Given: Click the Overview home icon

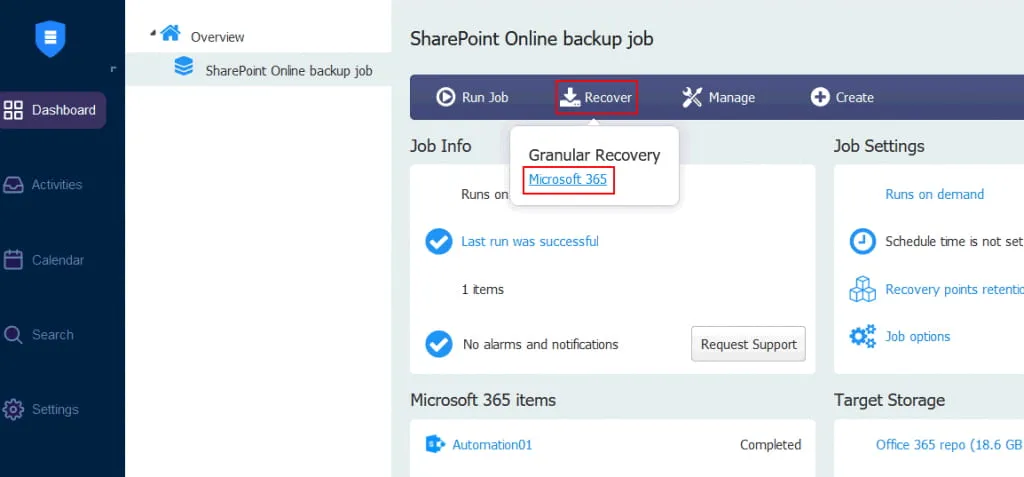Looking at the screenshot, I should [171, 34].
